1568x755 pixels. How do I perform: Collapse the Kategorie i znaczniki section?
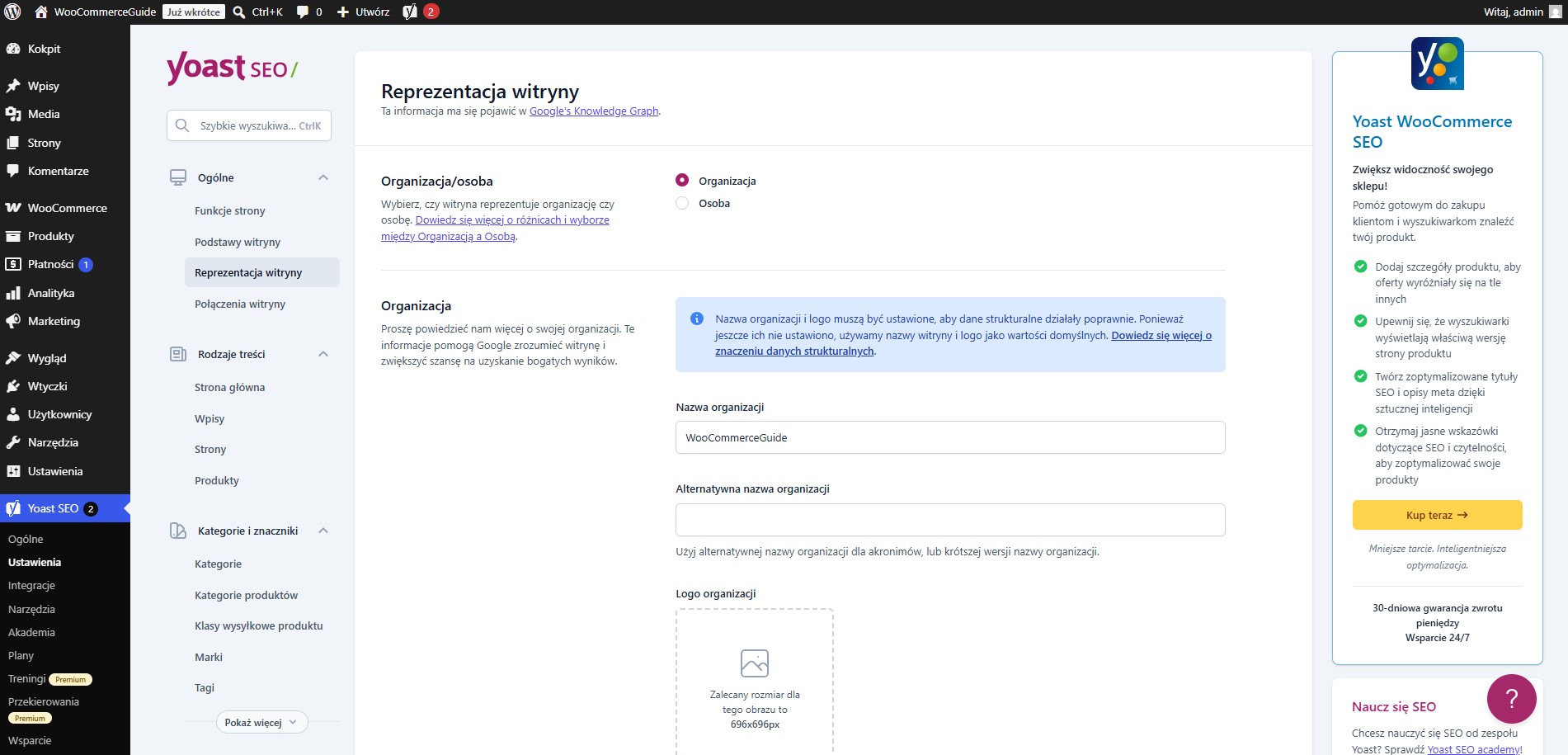point(323,531)
